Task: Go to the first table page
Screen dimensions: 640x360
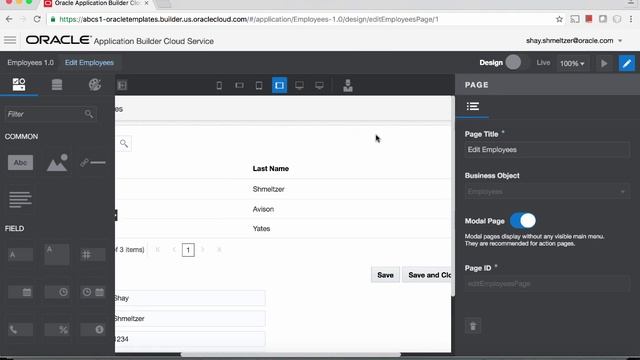Action: click(x=158, y=250)
